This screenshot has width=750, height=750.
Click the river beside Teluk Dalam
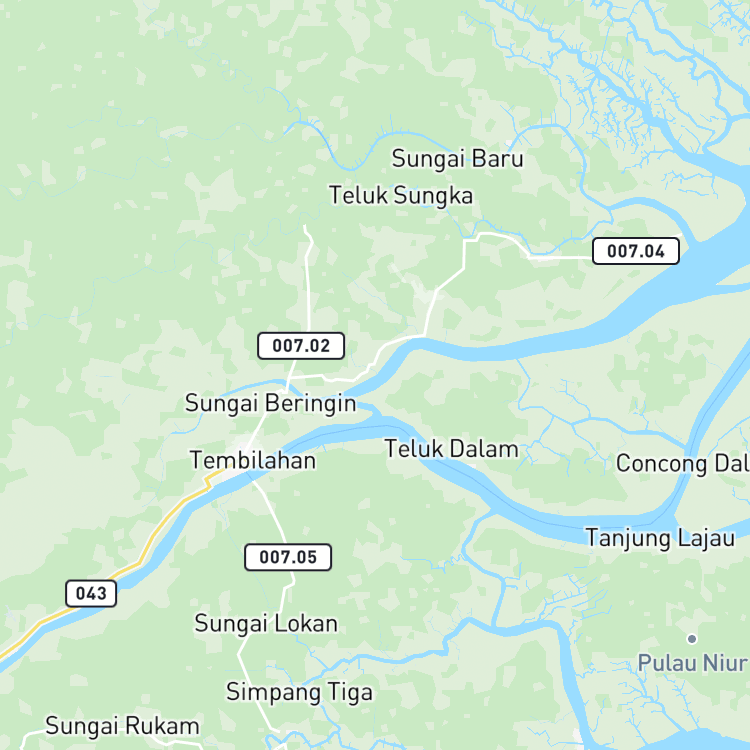point(459,474)
